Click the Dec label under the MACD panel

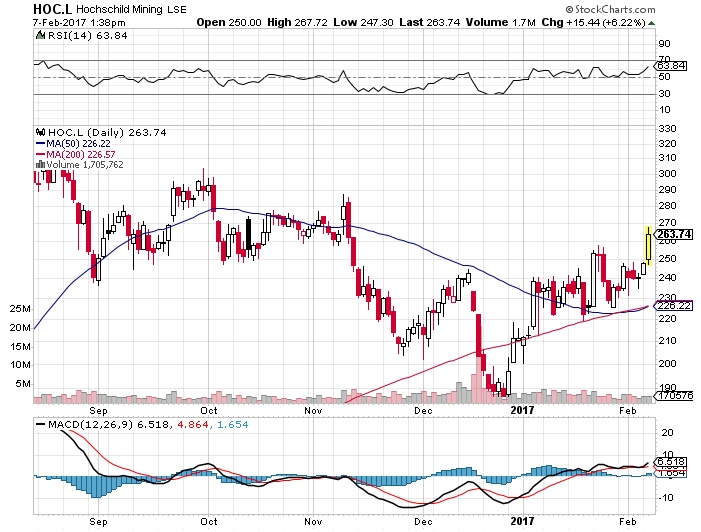coord(423,522)
